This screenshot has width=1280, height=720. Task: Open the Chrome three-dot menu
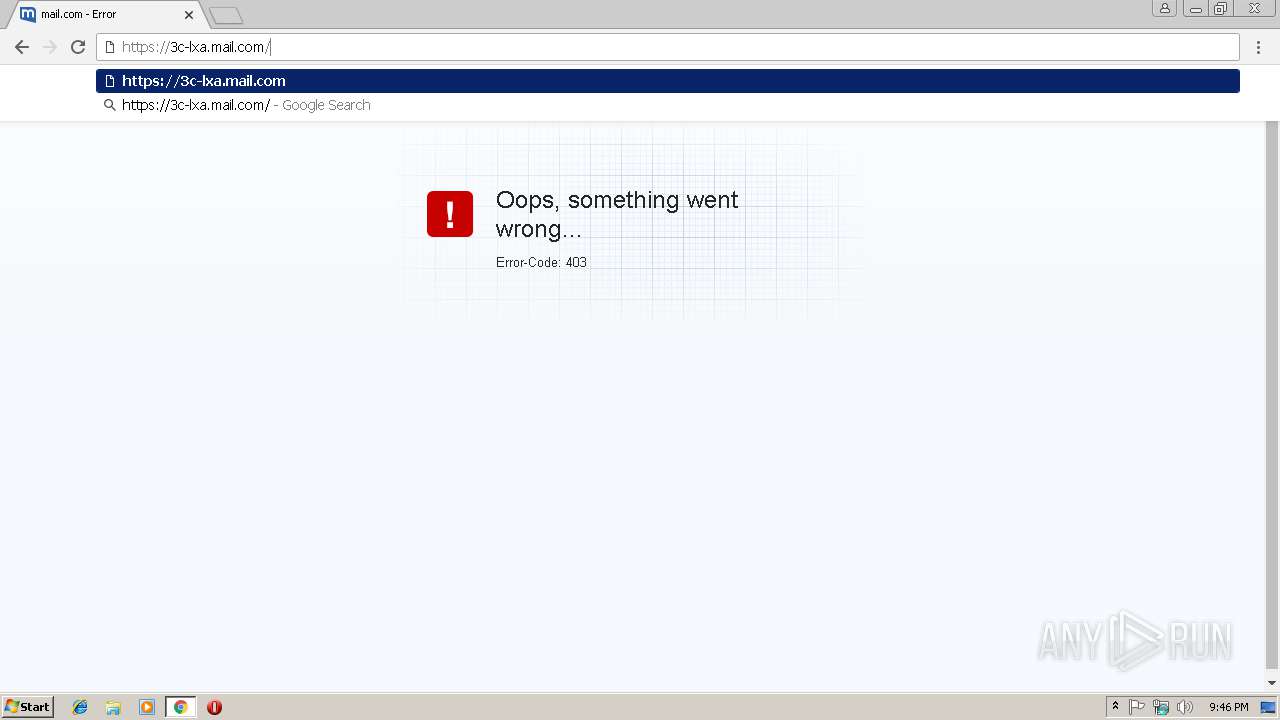pyautogui.click(x=1258, y=47)
